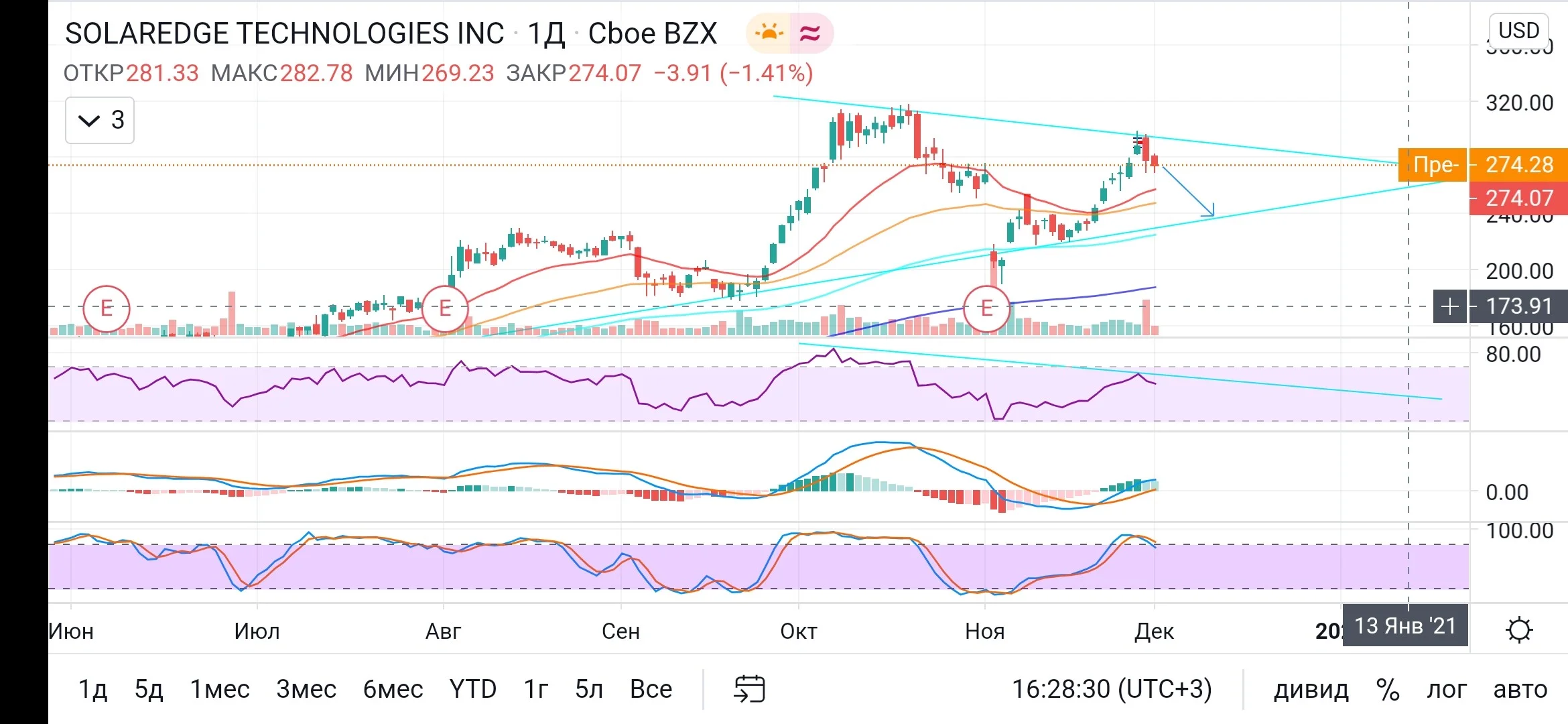Open timezone menu 16:28:30 (UTC+3)

[1112, 689]
